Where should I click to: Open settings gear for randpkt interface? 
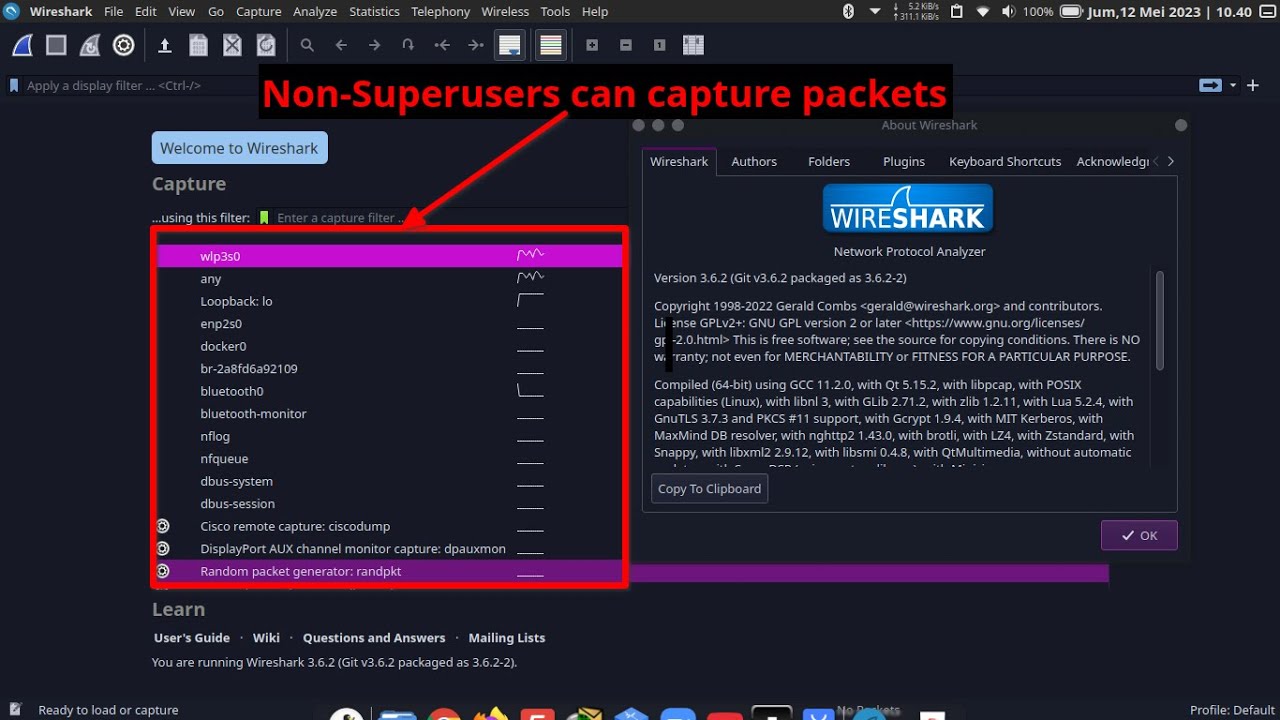(163, 571)
